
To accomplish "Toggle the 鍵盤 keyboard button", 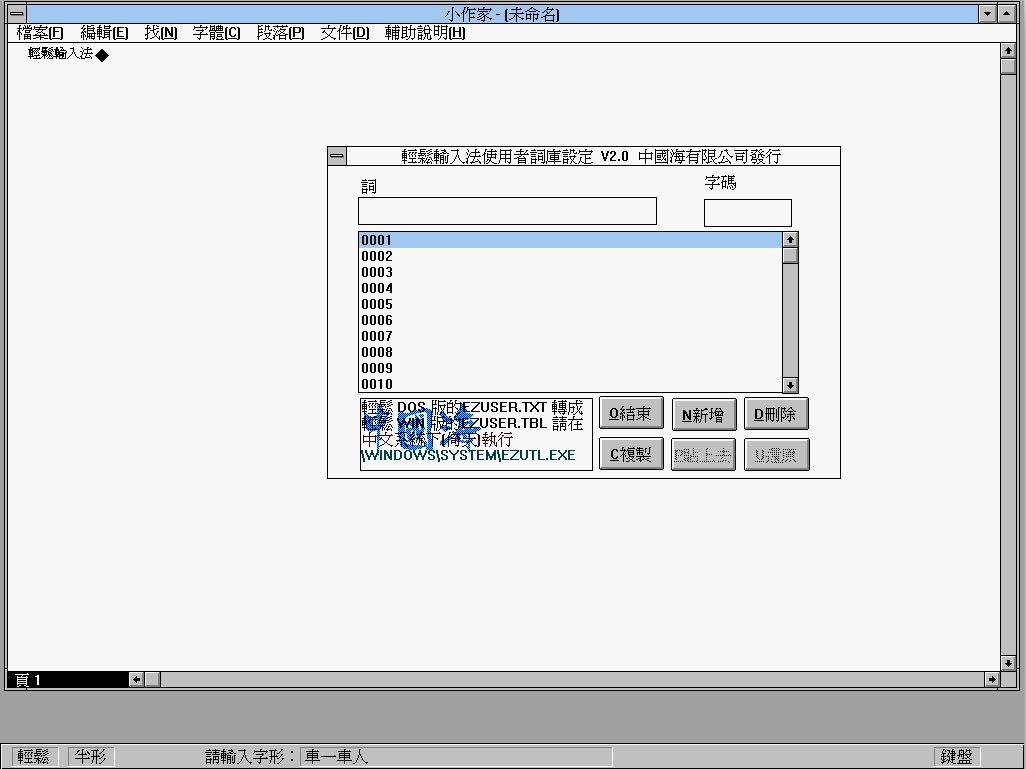I will (956, 756).
